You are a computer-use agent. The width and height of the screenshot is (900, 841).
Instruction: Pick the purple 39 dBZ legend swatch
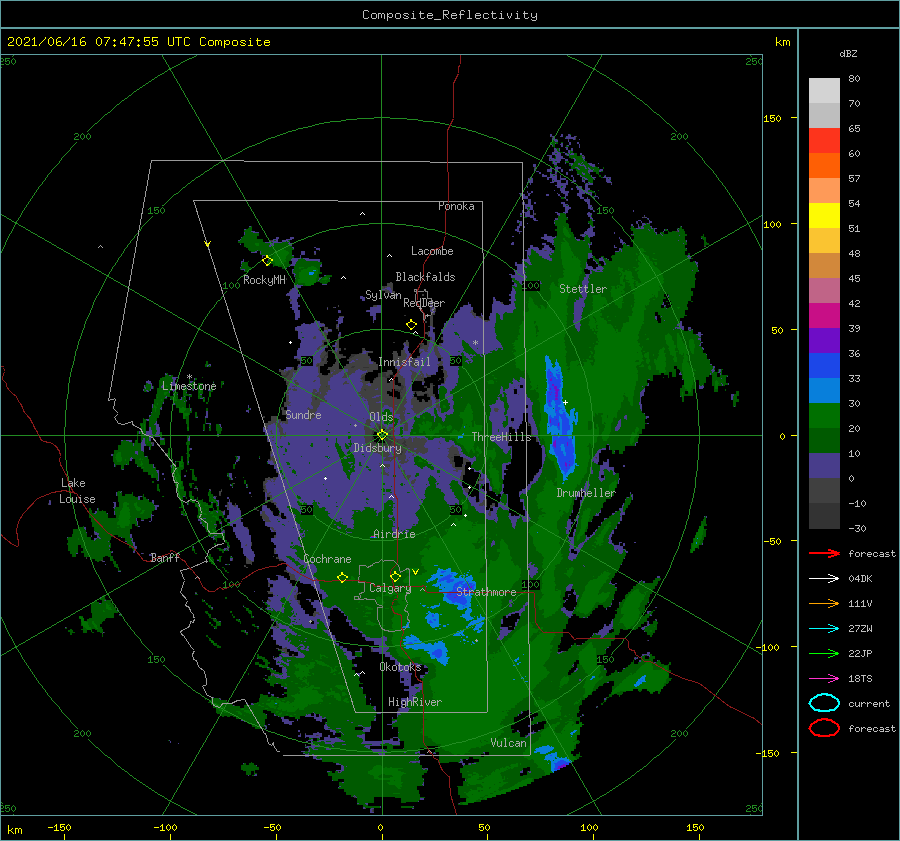(824, 340)
